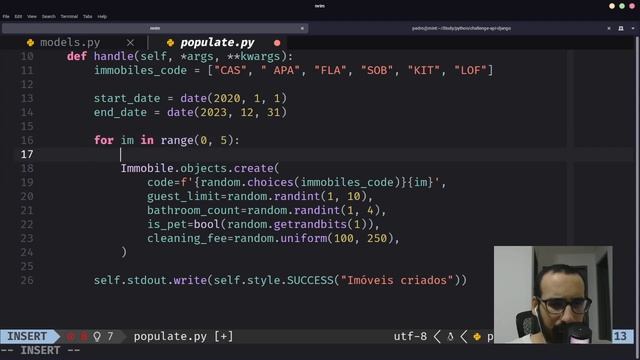The height and width of the screenshot is (360, 640).
Task: Click 'choices' on line 19
Action: click(270, 182)
